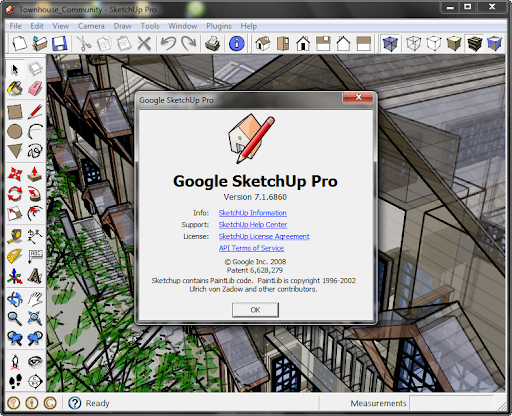Image resolution: width=512 pixels, height=416 pixels.
Task: Open the Camera menu
Action: click(91, 26)
